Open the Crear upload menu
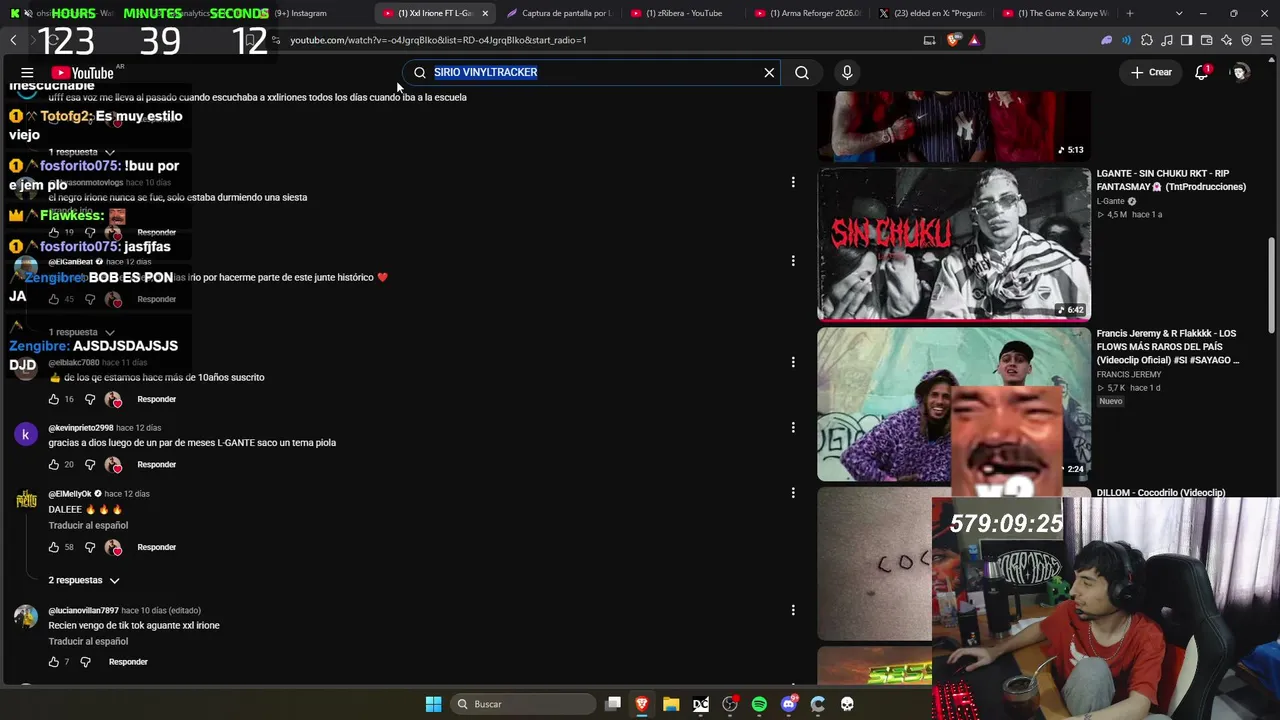 tap(1151, 72)
